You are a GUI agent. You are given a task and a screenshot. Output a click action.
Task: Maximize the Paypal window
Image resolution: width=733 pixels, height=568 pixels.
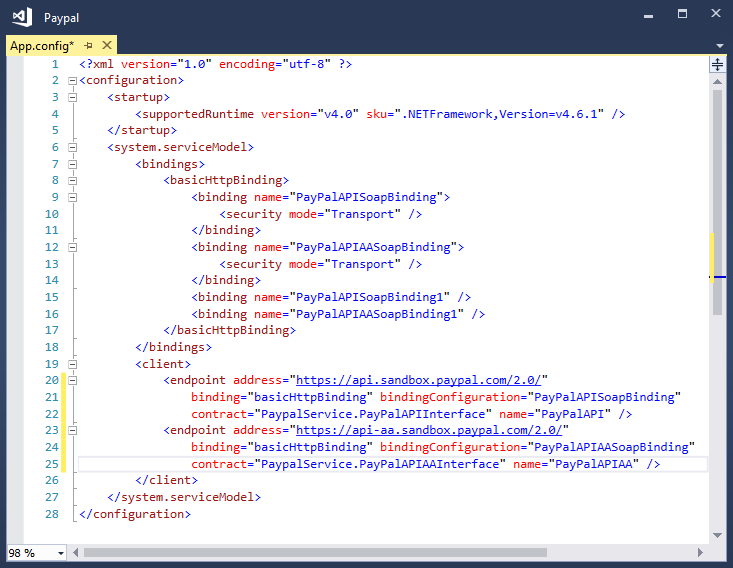[x=682, y=14]
